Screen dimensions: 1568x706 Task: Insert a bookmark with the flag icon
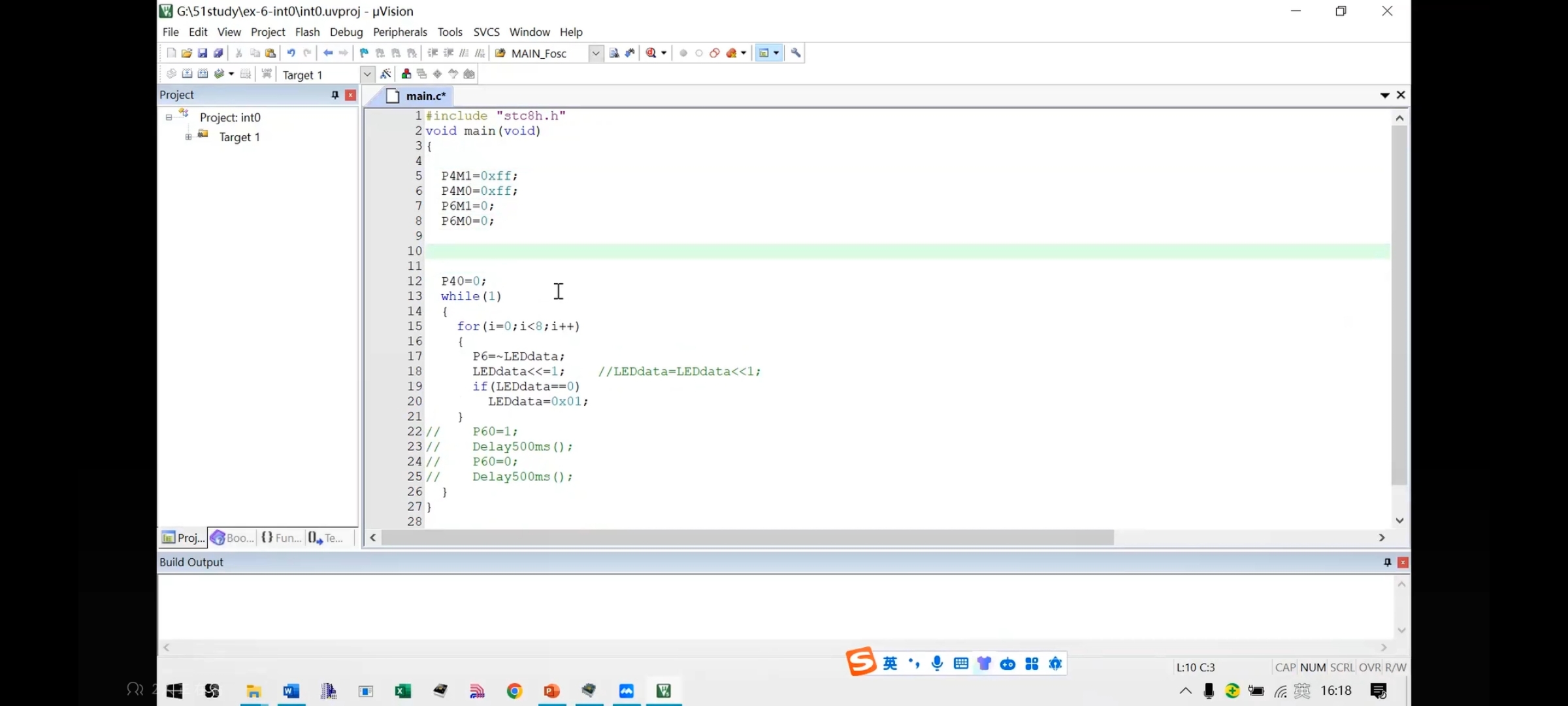click(365, 53)
